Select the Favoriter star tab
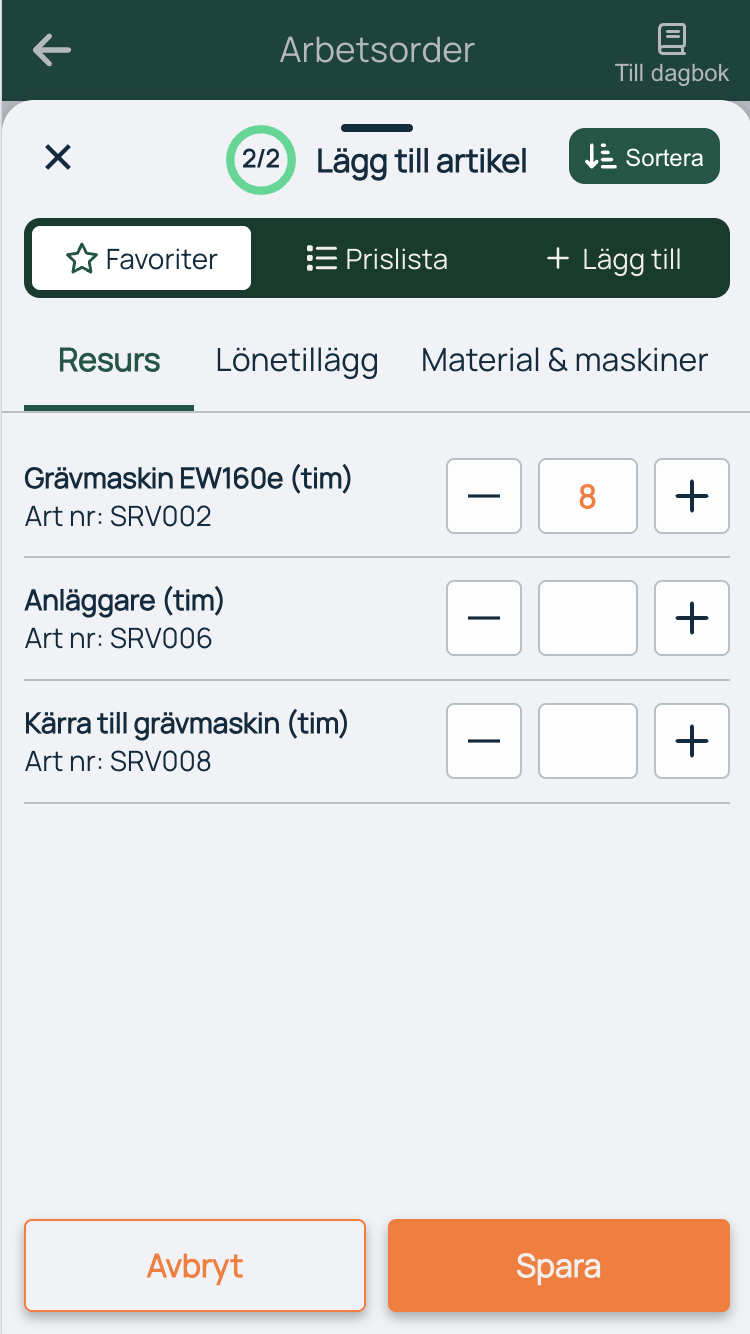Viewport: 750px width, 1334px height. tap(141, 259)
